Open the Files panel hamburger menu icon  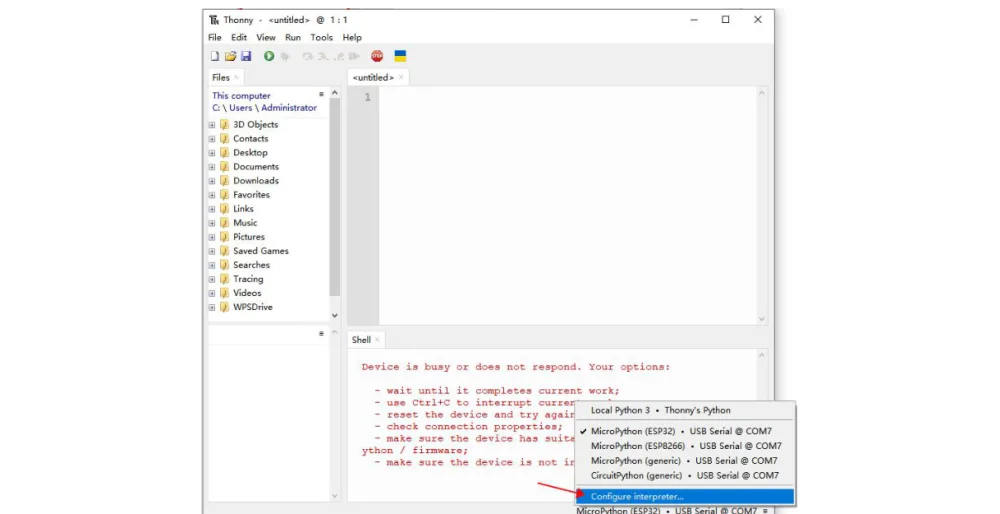321,94
